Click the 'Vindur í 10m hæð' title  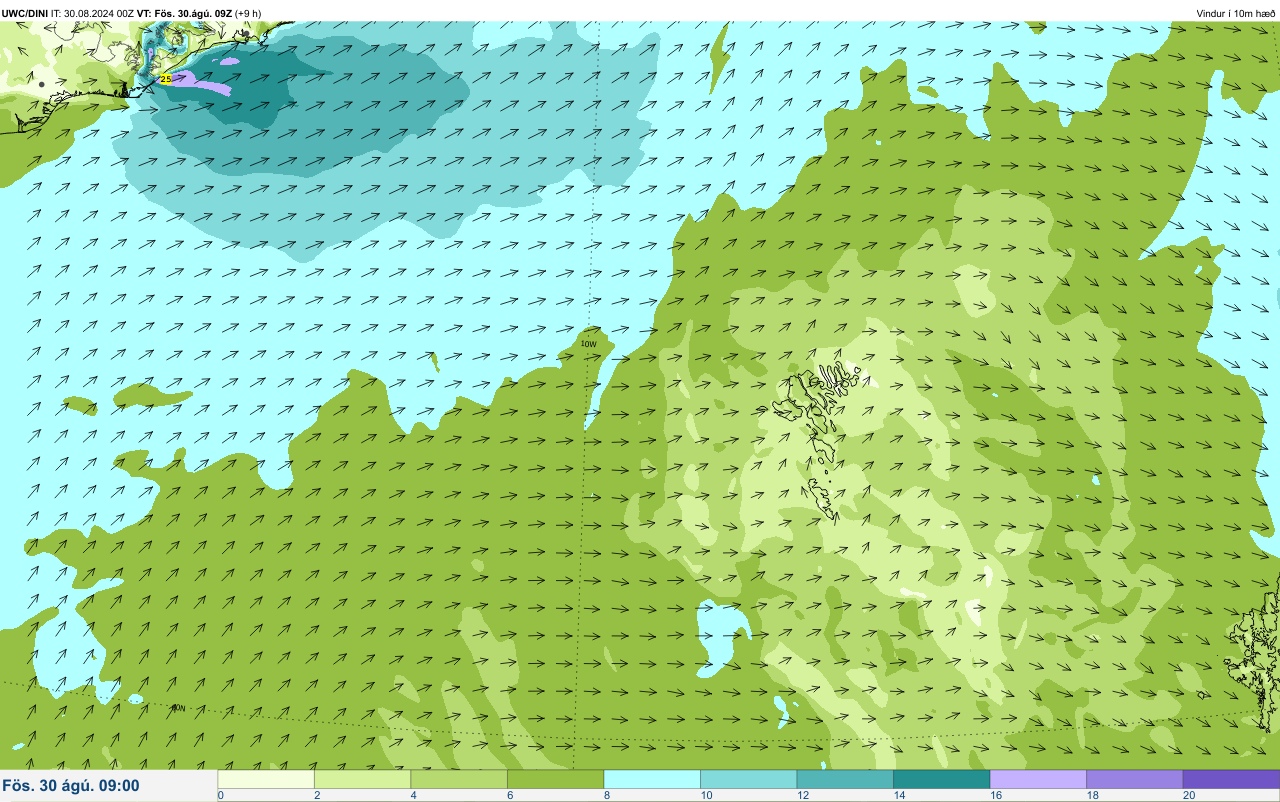1235,13
